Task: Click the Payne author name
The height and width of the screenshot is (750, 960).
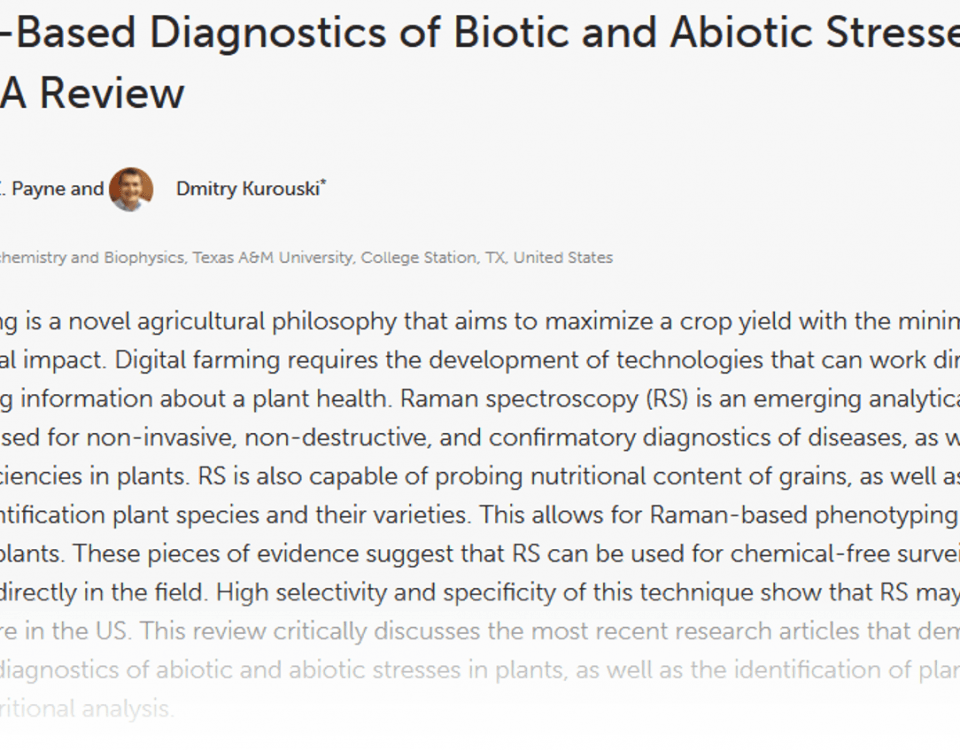Action: (x=39, y=189)
